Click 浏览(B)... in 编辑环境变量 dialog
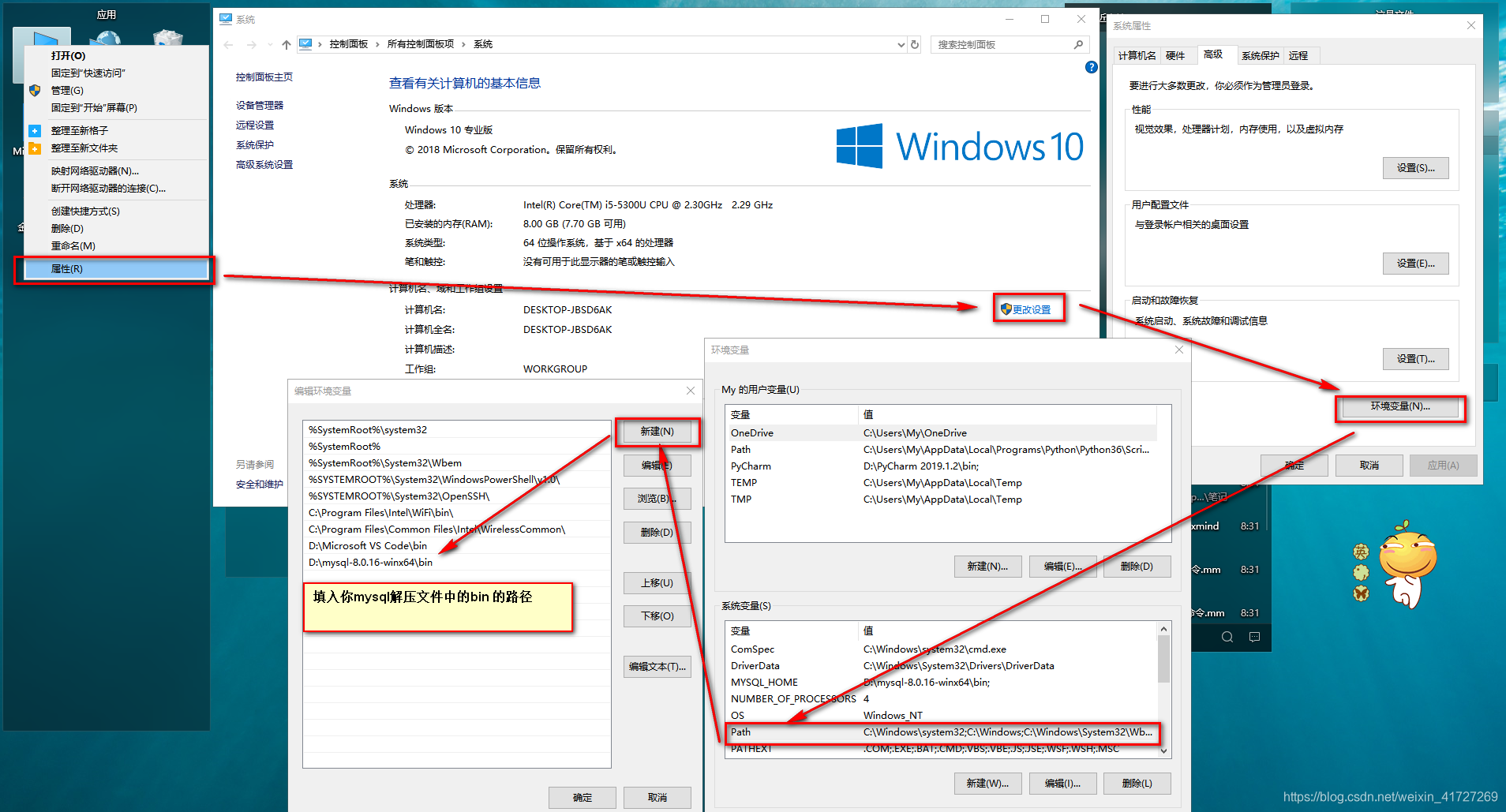Screen dimensions: 1506x812 coord(657,499)
